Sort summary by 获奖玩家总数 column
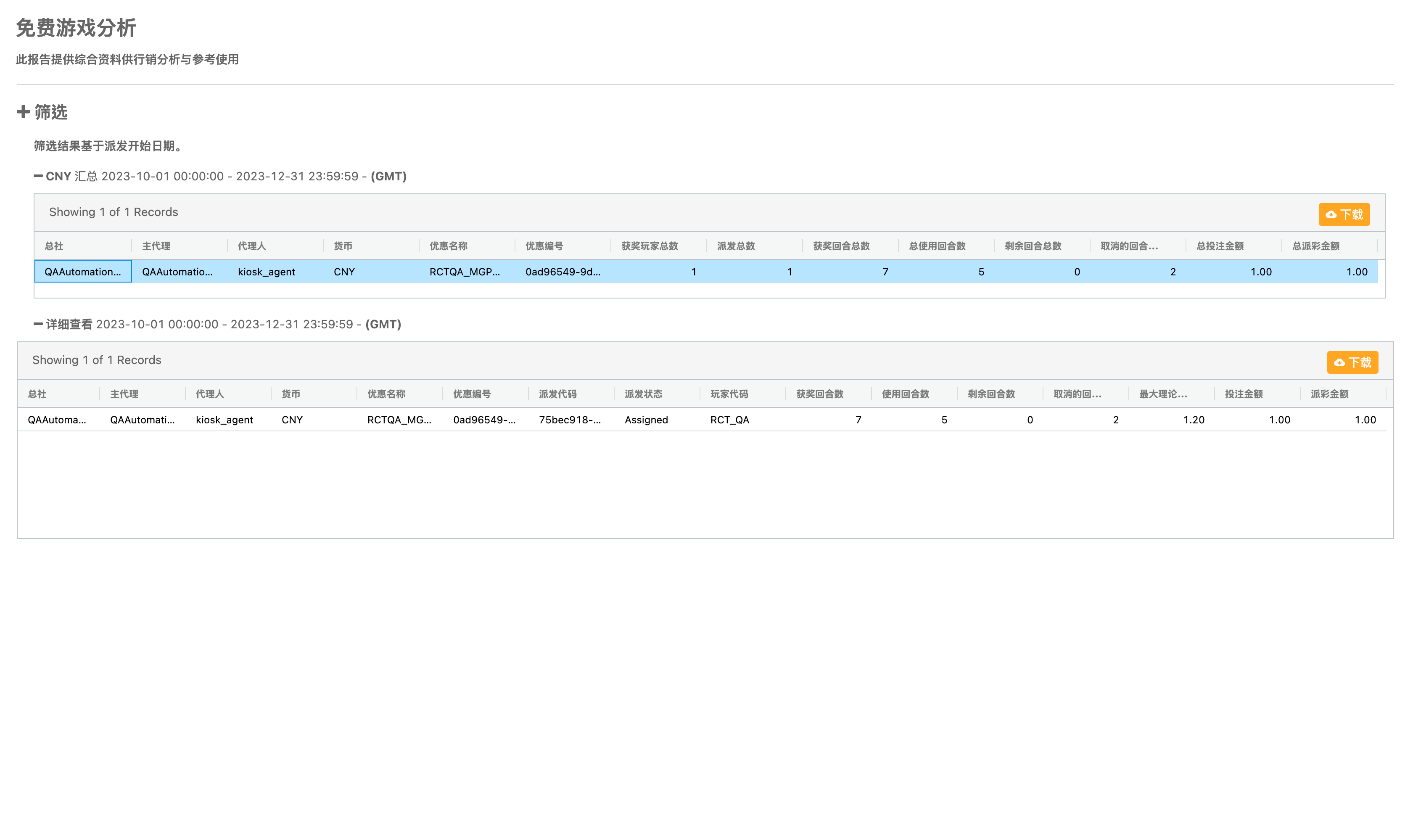 [x=650, y=246]
